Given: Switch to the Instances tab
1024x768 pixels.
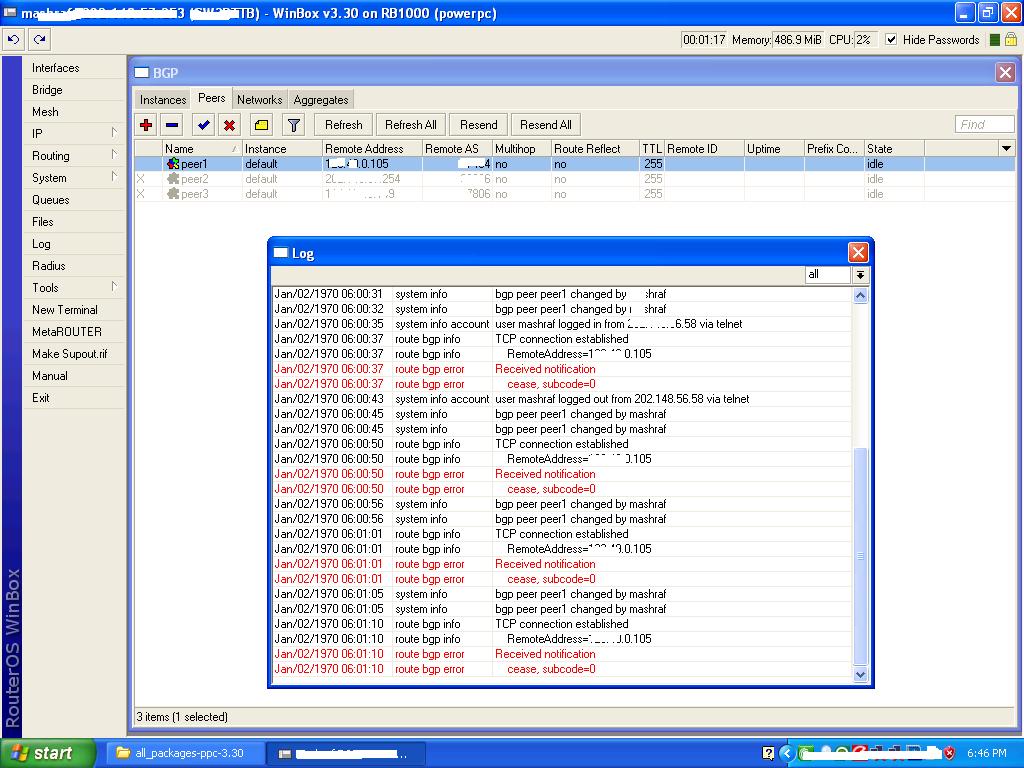Looking at the screenshot, I should pos(163,99).
